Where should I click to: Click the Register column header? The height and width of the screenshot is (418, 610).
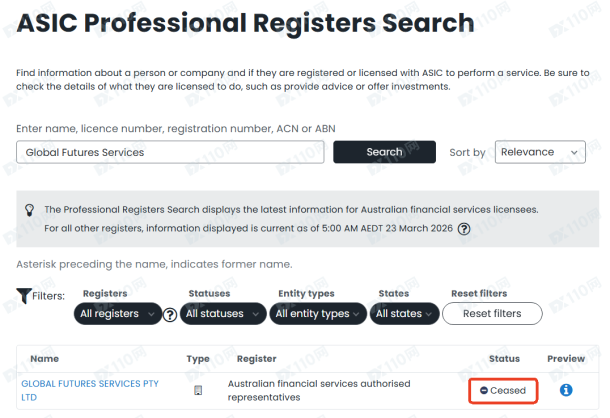257,359
